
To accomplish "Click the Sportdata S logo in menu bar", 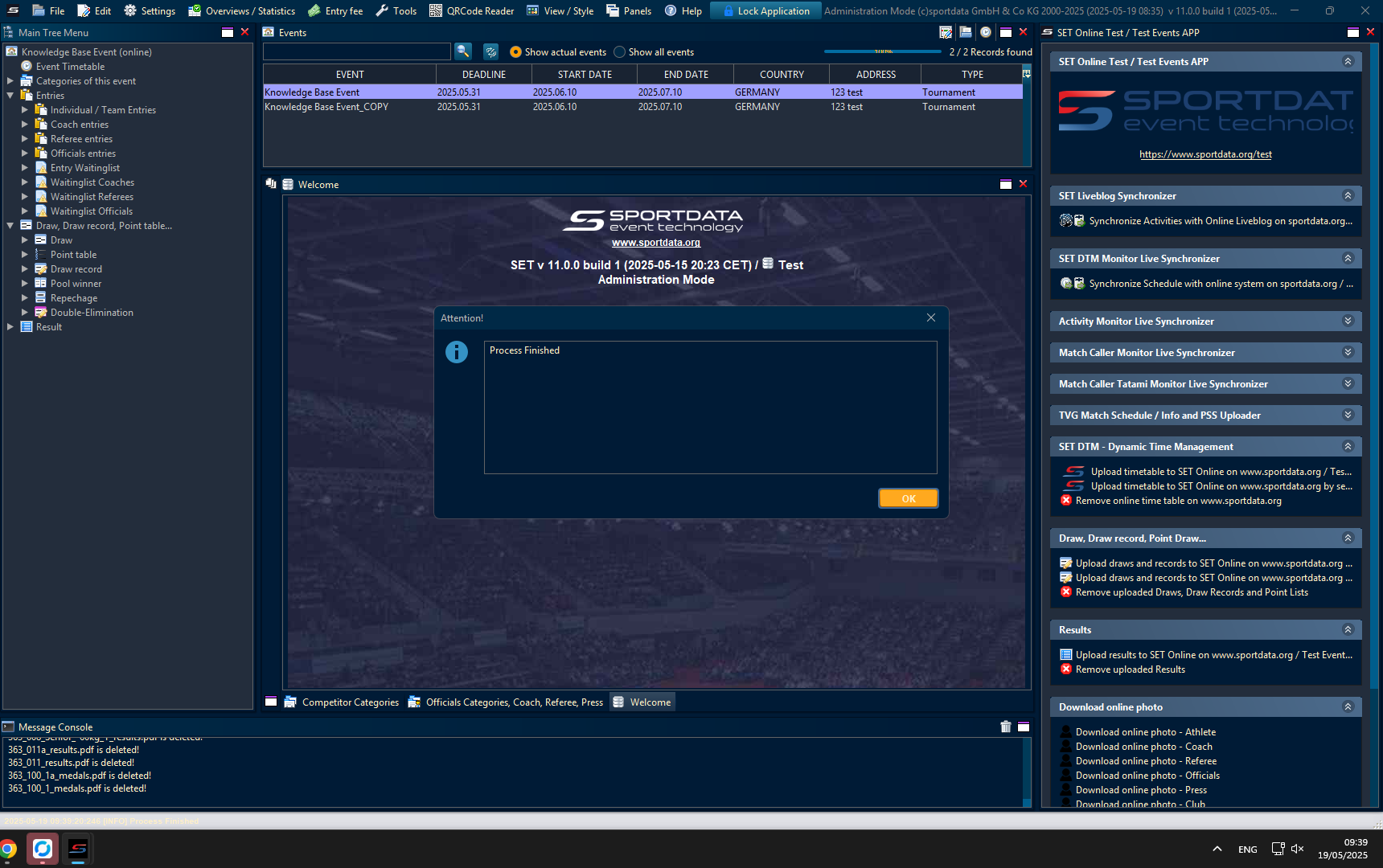I will pos(13,10).
